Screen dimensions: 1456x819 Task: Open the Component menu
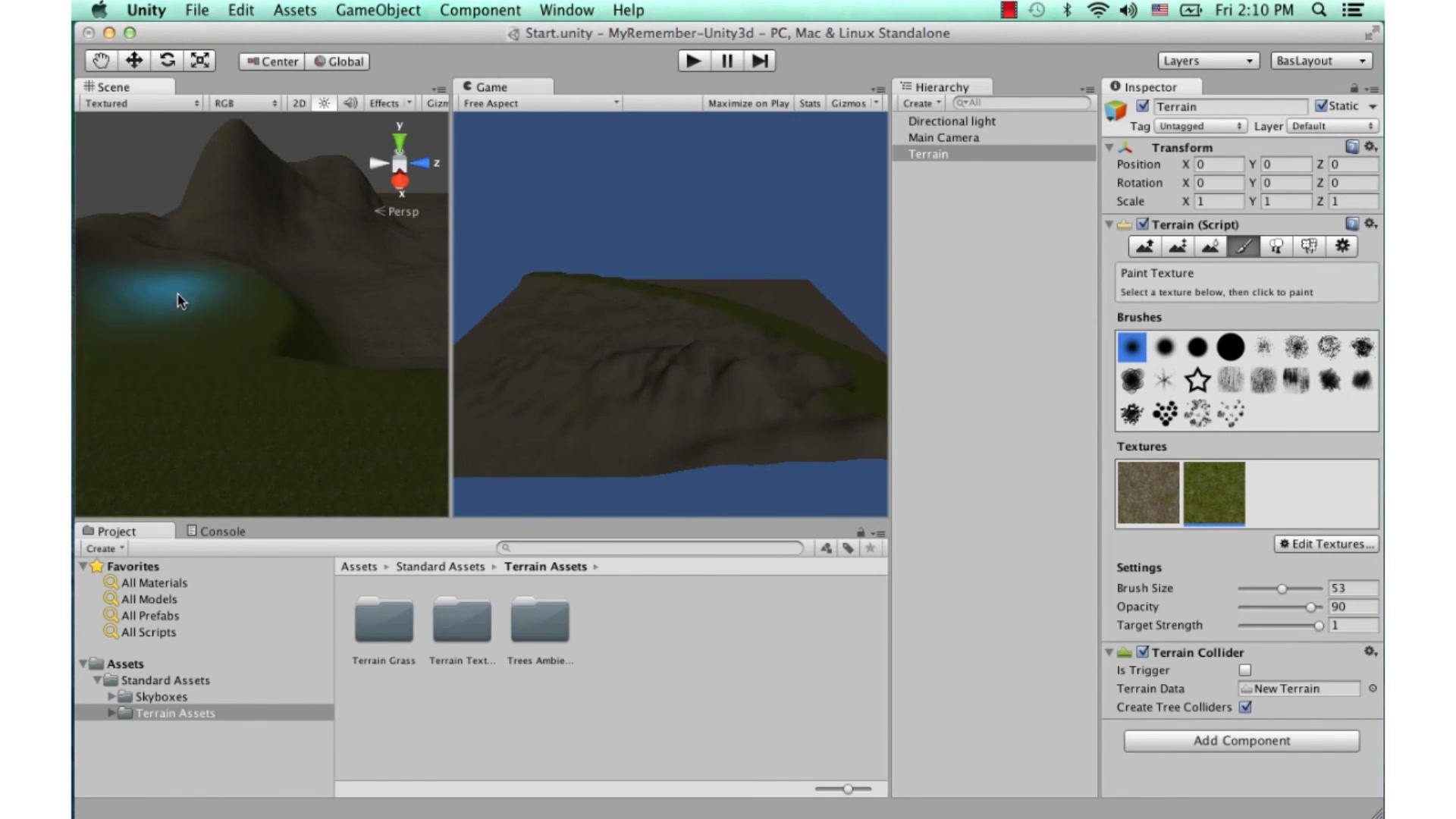(480, 10)
